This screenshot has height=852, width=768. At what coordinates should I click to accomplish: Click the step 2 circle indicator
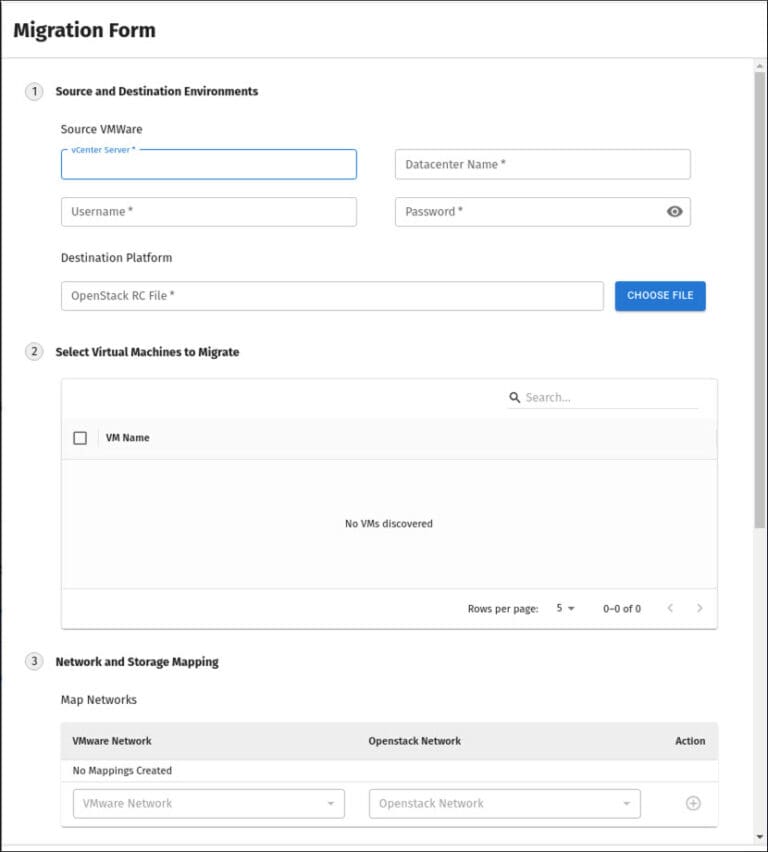34,352
